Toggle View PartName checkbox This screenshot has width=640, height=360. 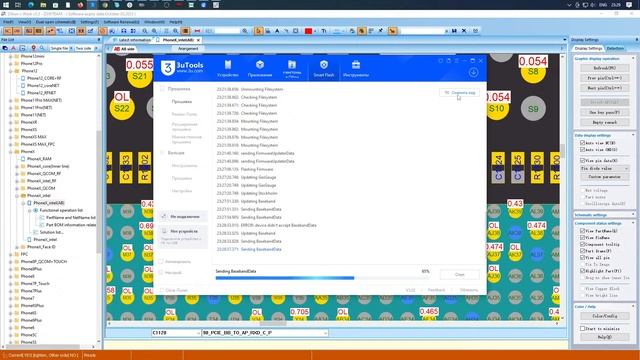[x=582, y=231]
